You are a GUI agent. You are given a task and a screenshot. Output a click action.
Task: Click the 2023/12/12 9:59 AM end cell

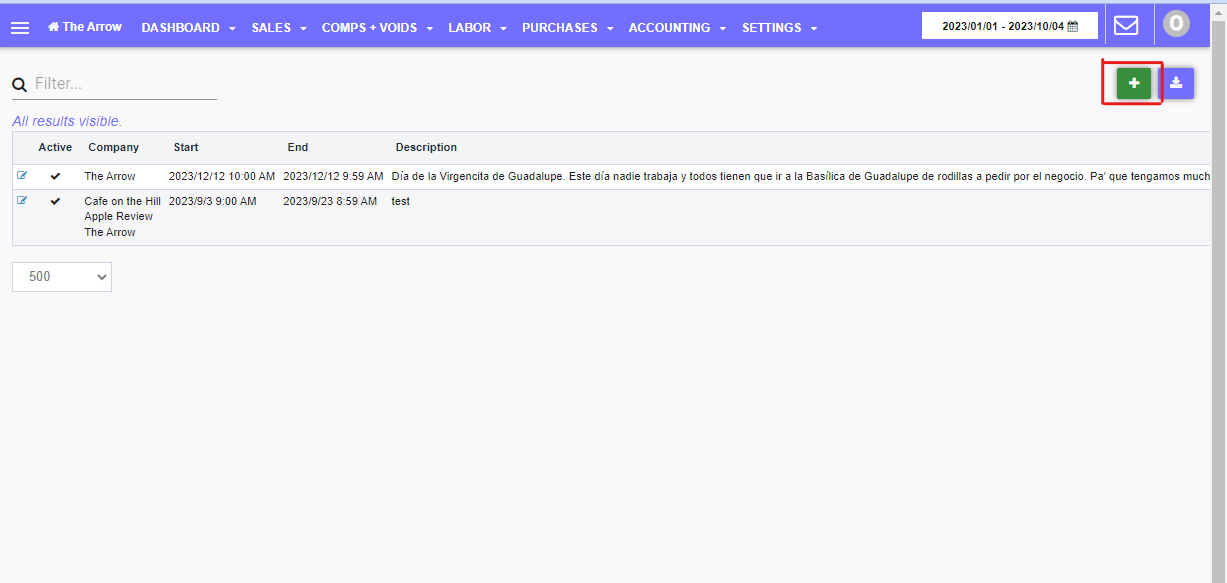click(x=333, y=176)
